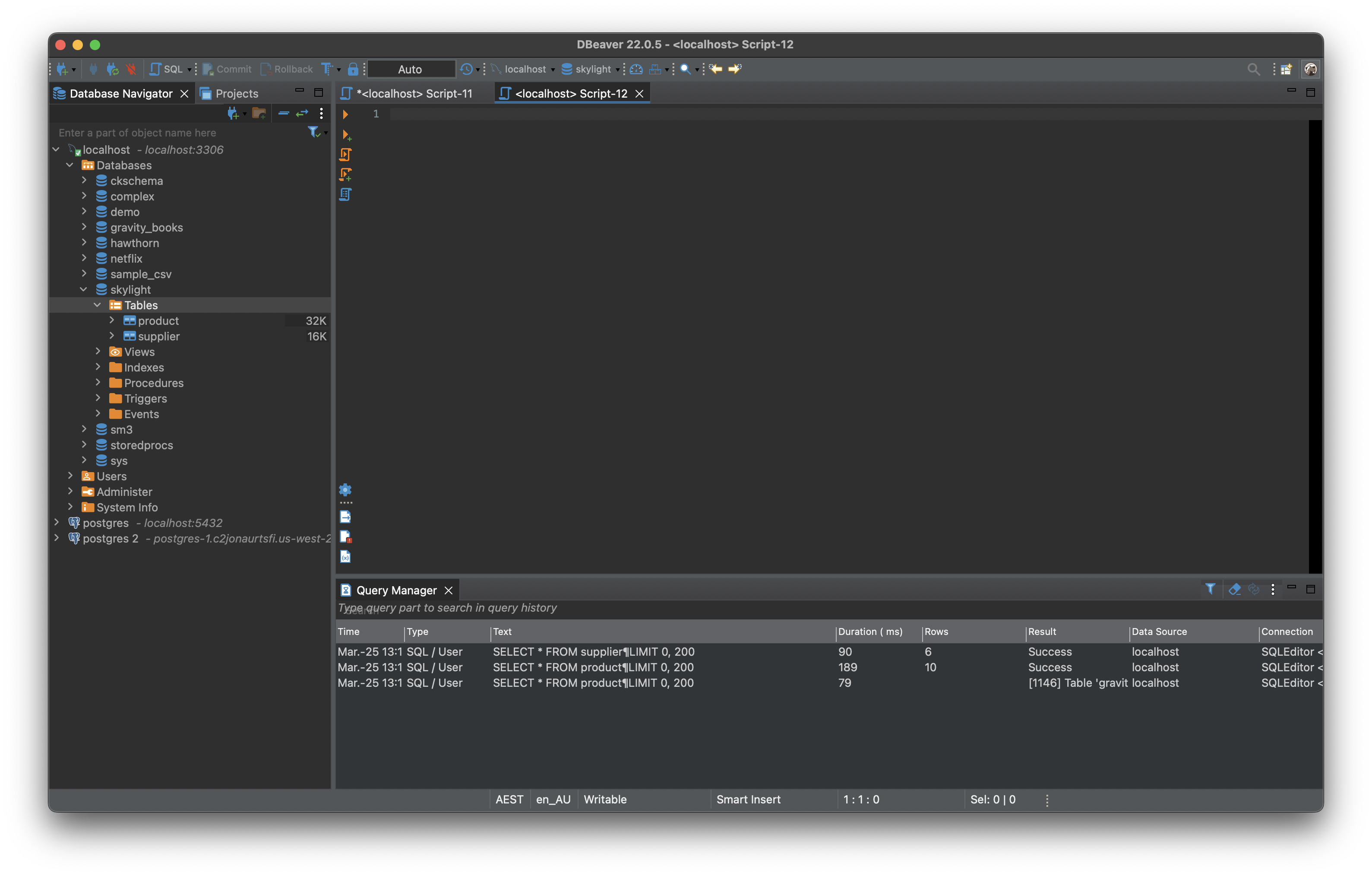Click the Dashboard gauge icon in toolbar

tap(636, 70)
